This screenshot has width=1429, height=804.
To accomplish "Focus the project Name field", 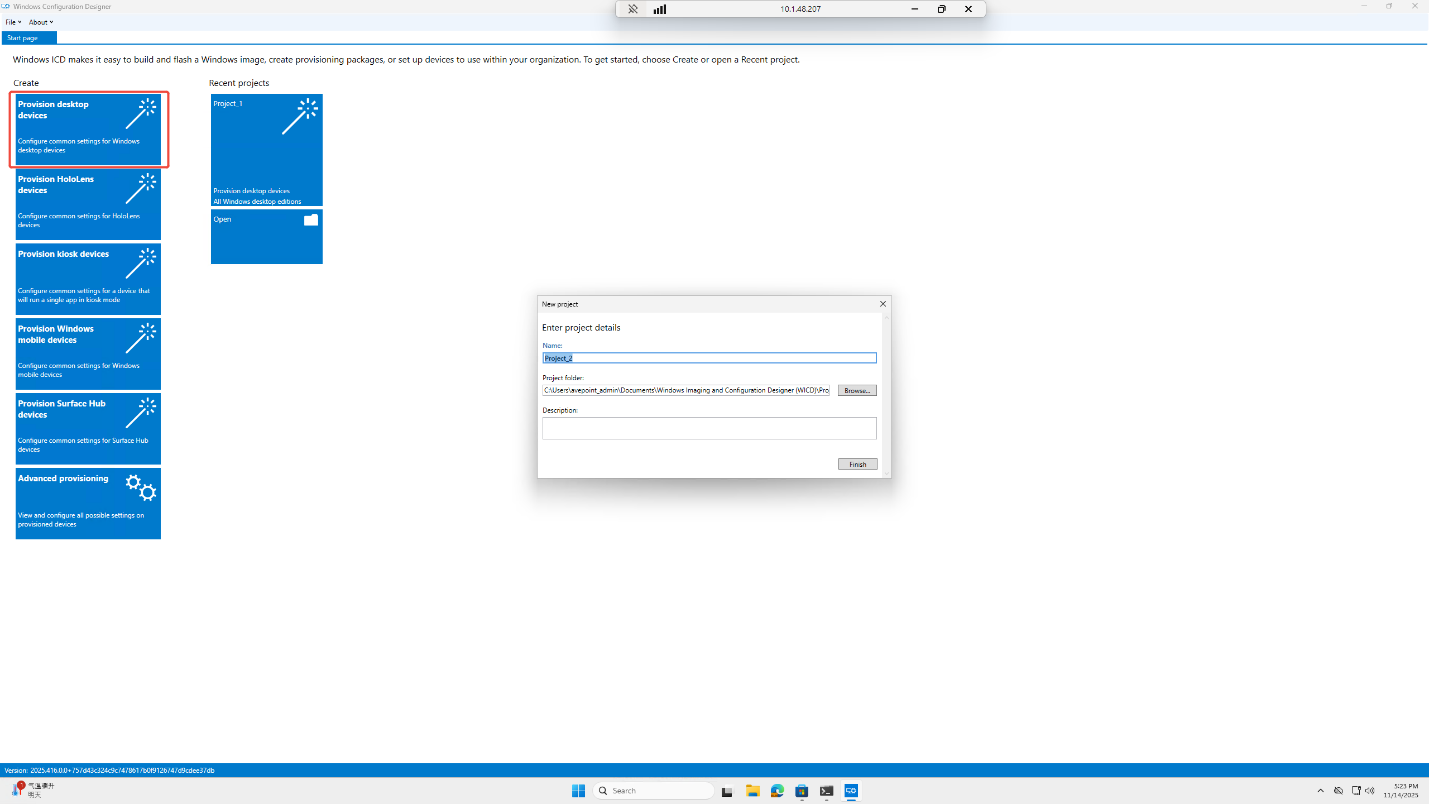I will tap(709, 358).
